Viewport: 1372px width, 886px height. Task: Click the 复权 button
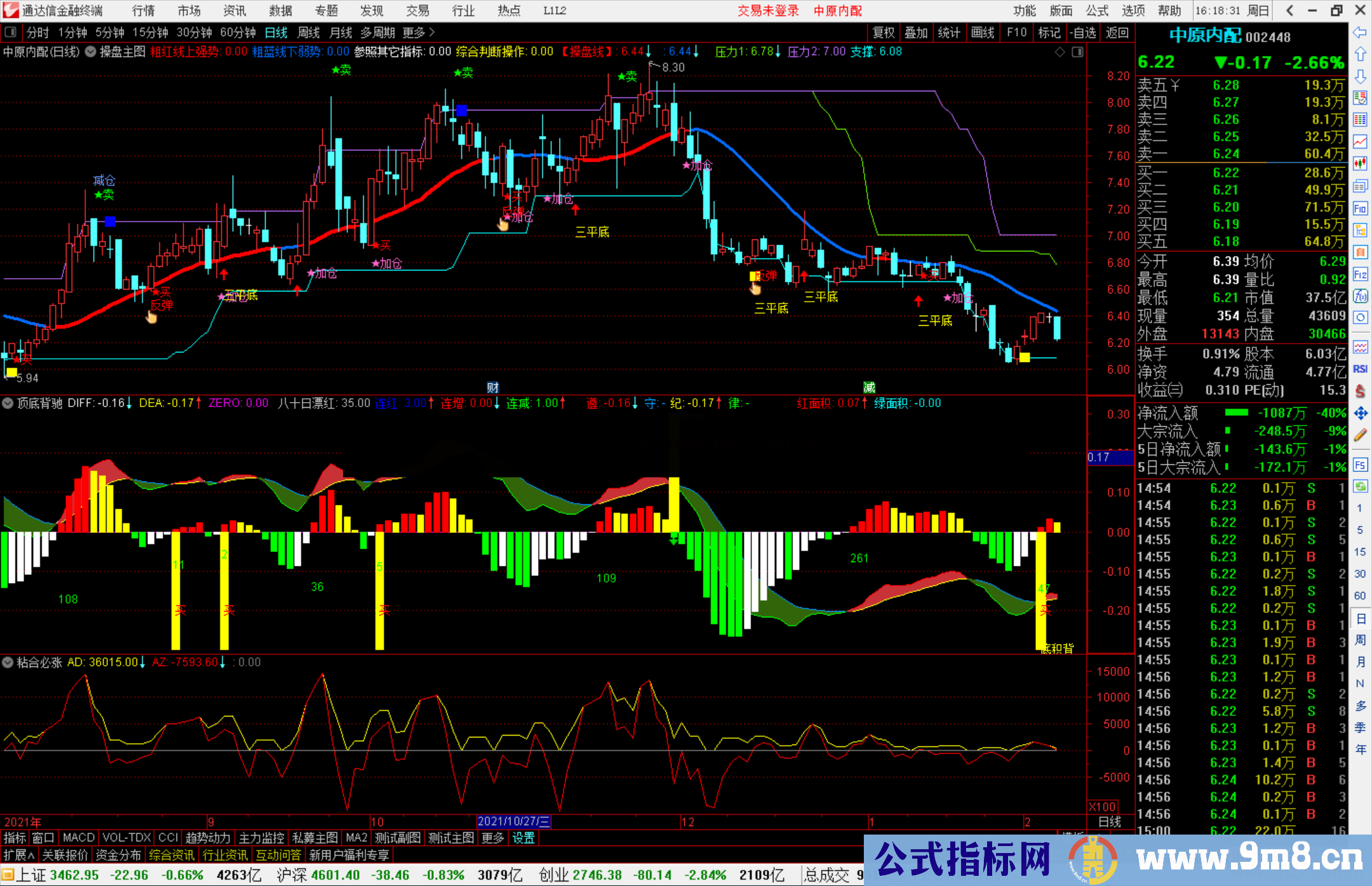click(x=884, y=32)
